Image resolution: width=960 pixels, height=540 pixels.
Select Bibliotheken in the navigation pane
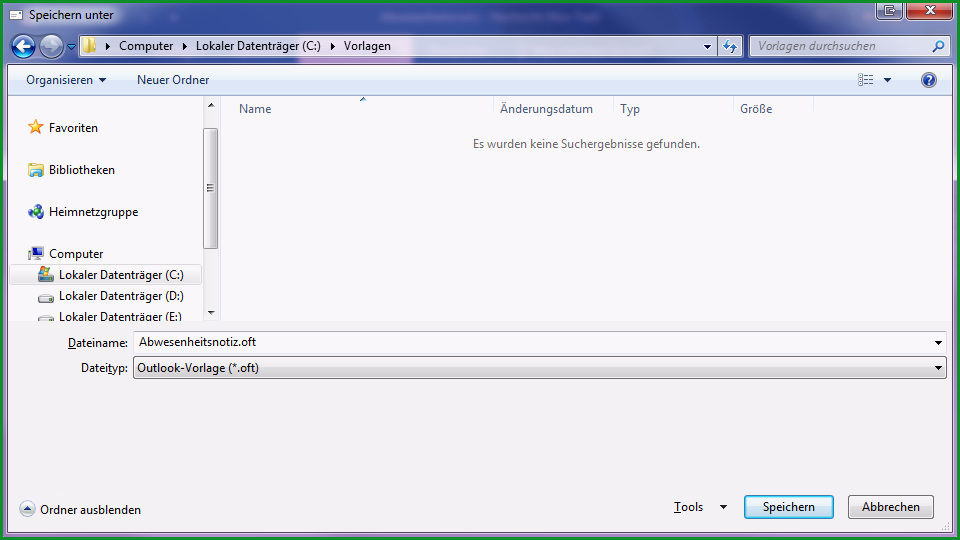click(x=81, y=170)
